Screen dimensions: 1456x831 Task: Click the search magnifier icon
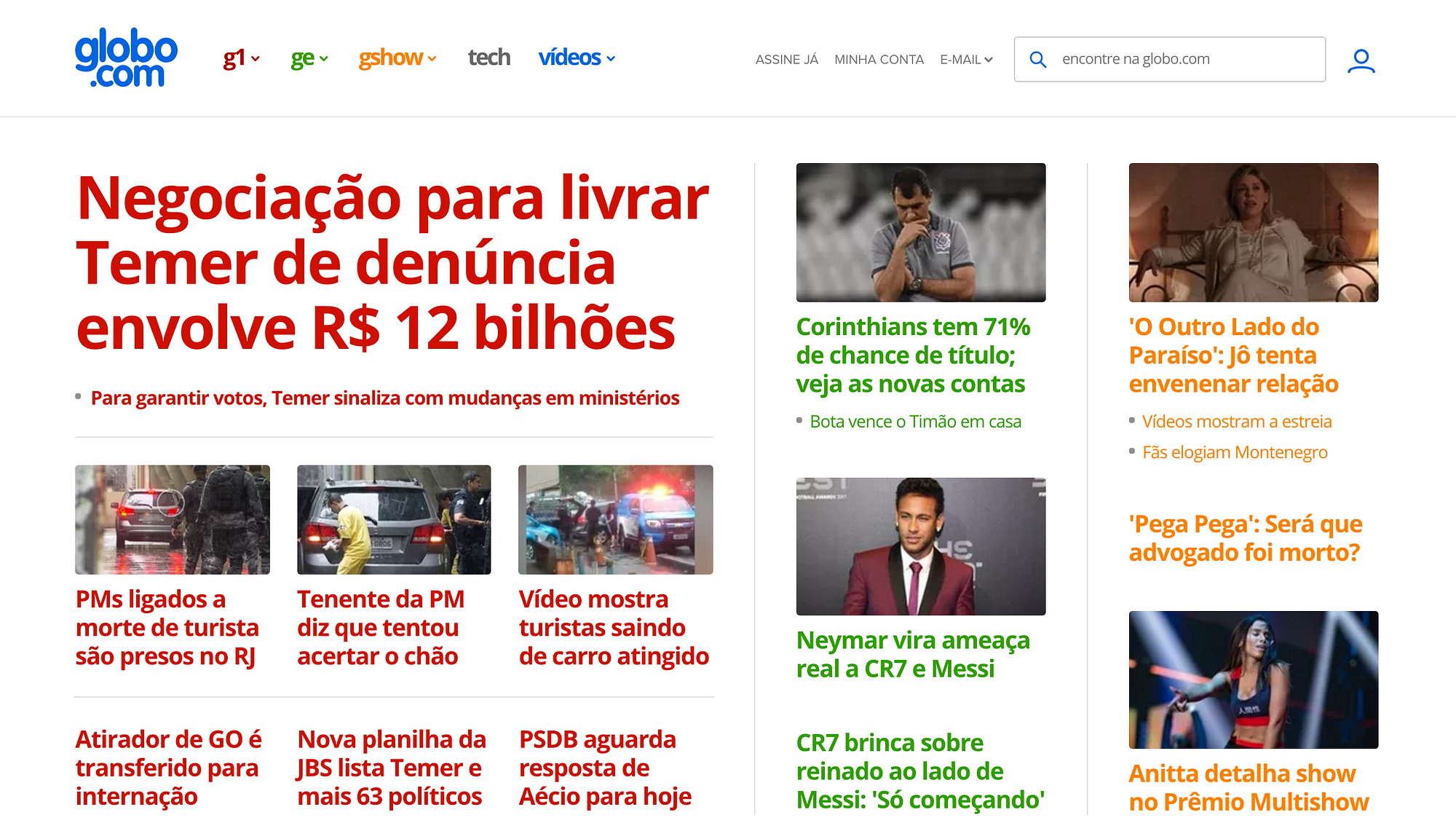click(1038, 60)
